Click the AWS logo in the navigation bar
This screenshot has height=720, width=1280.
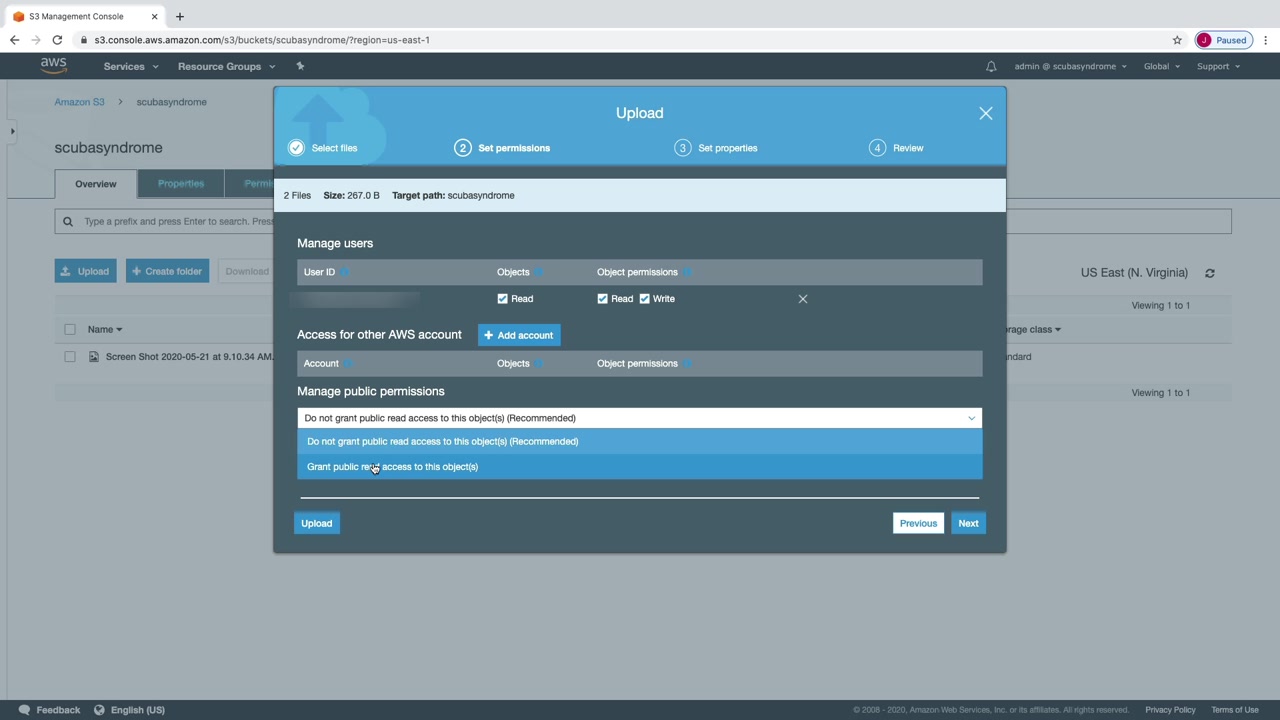point(53,66)
